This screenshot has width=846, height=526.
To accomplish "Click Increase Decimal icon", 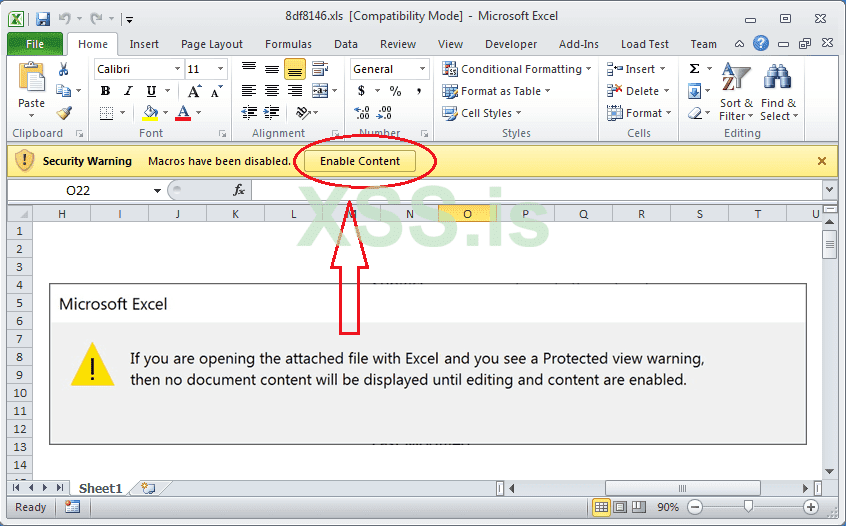I will pos(361,113).
